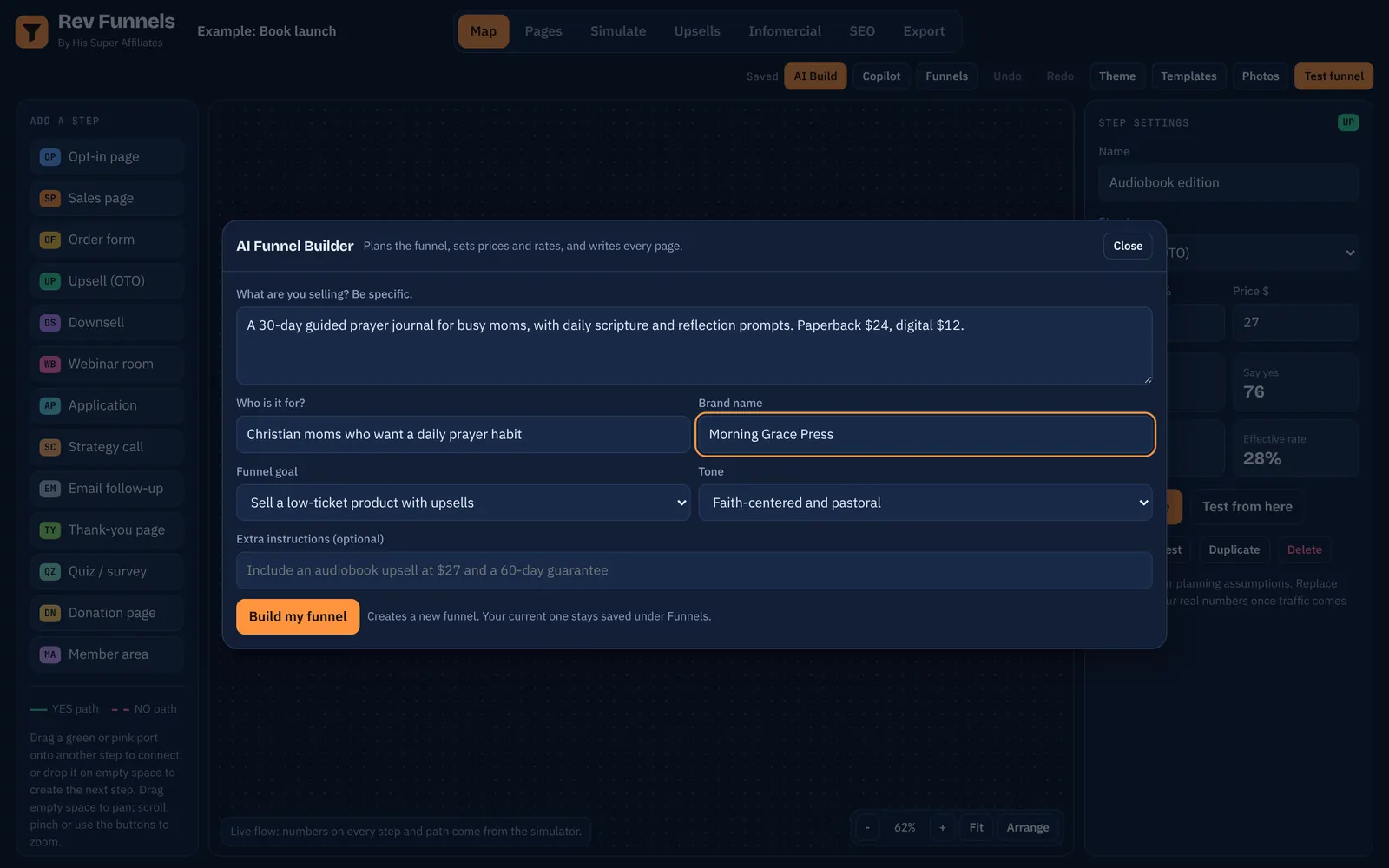Click the EM badge for Email follow-up
1389x868 pixels.
[x=50, y=489]
